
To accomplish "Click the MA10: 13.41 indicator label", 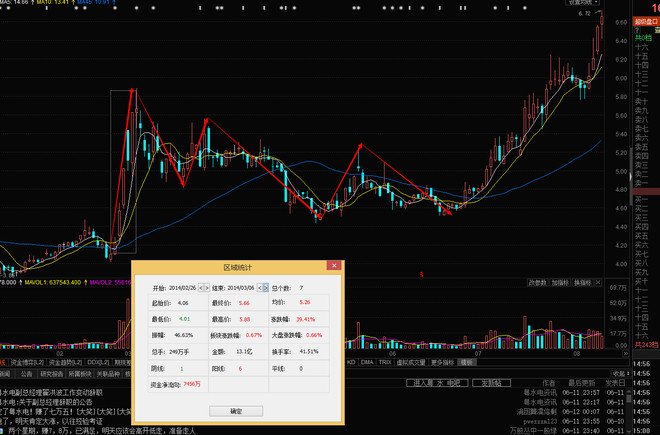I will click(53, 2).
